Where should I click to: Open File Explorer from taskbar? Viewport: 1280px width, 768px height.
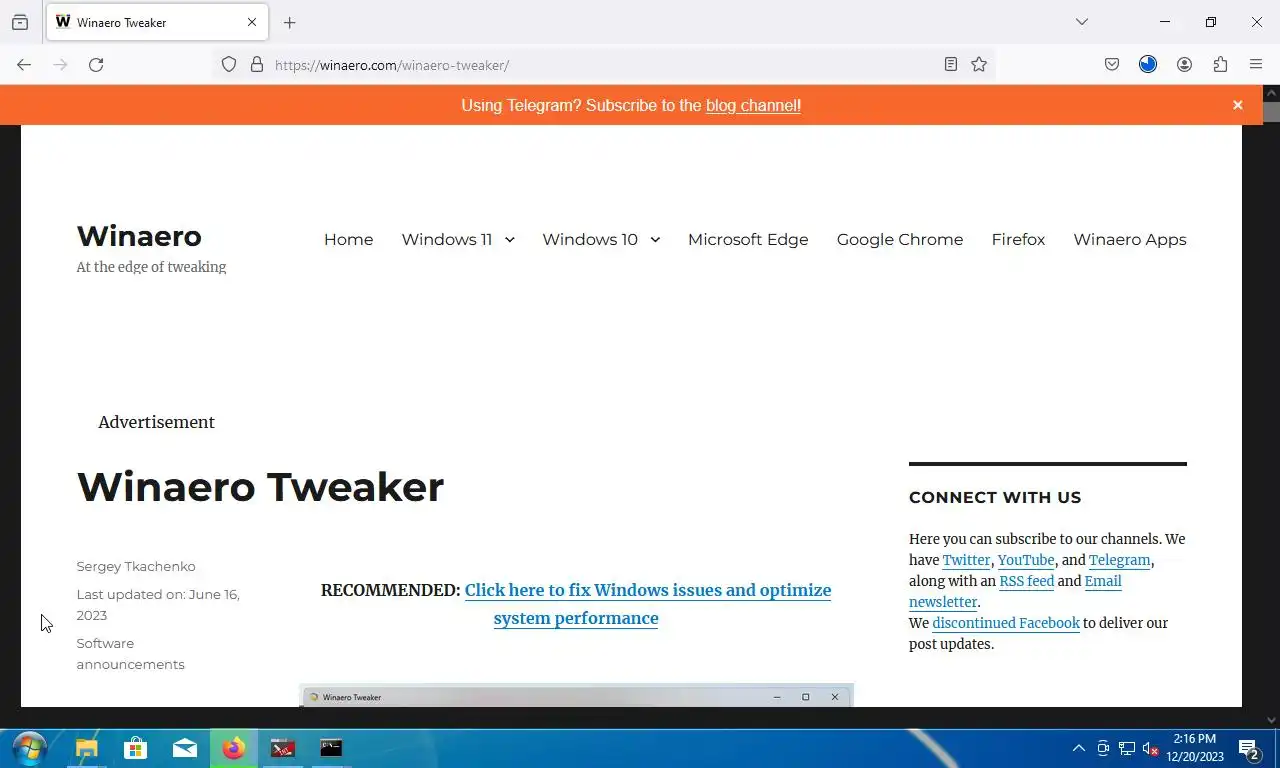click(87, 748)
